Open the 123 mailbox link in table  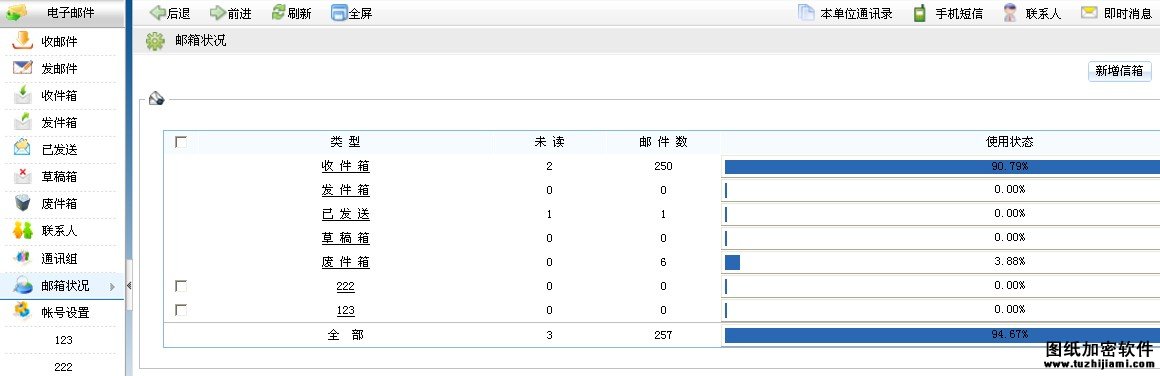[x=345, y=310]
